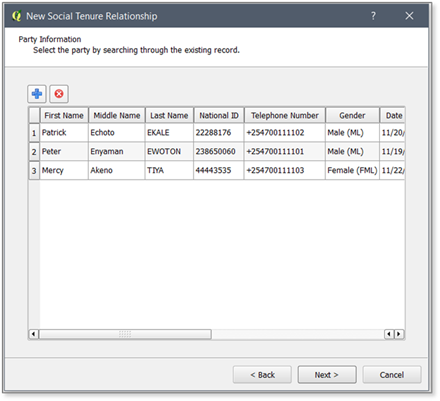Select row 2 header for Peter
Viewport: 440px width, 401px height.
tap(34, 152)
